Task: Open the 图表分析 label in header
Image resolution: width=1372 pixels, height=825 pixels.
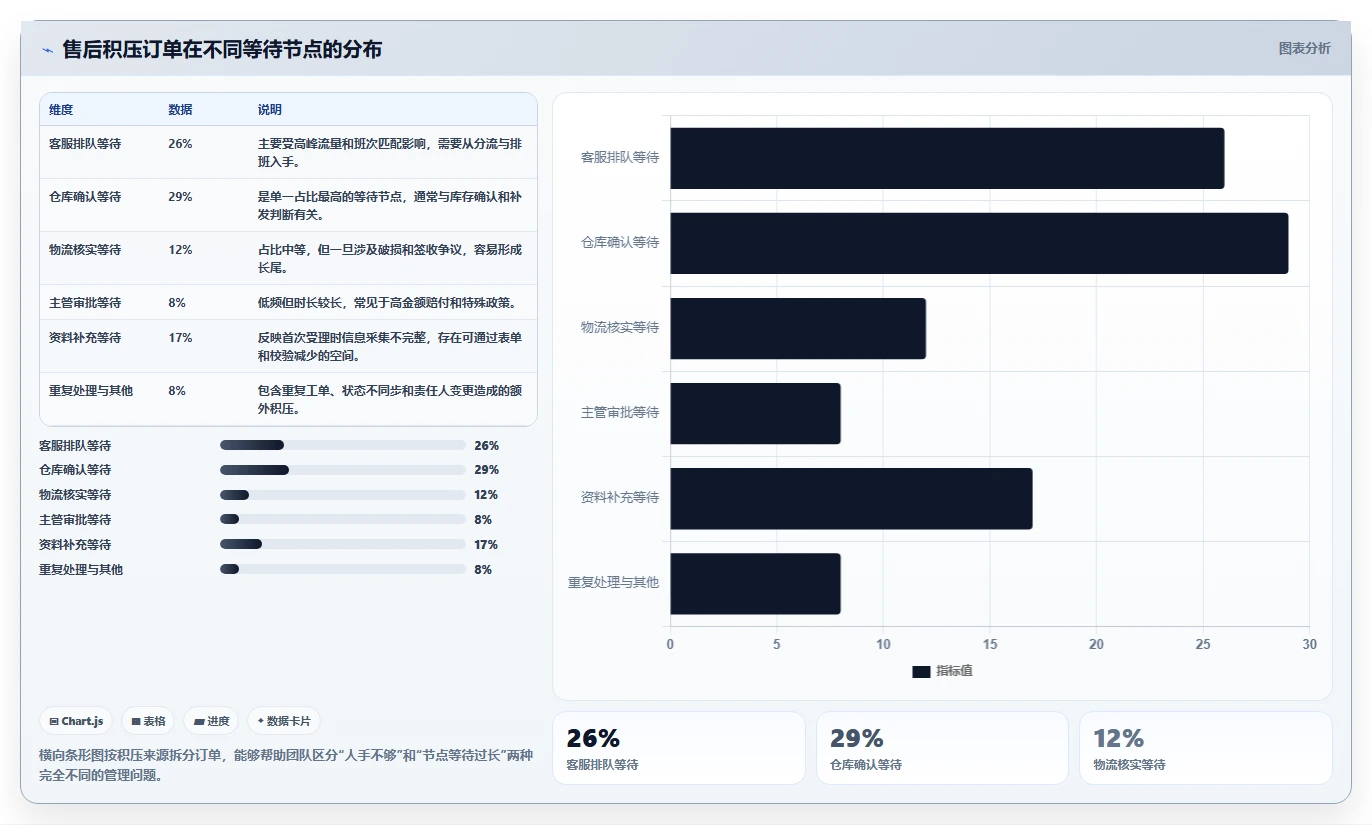Action: [1304, 48]
